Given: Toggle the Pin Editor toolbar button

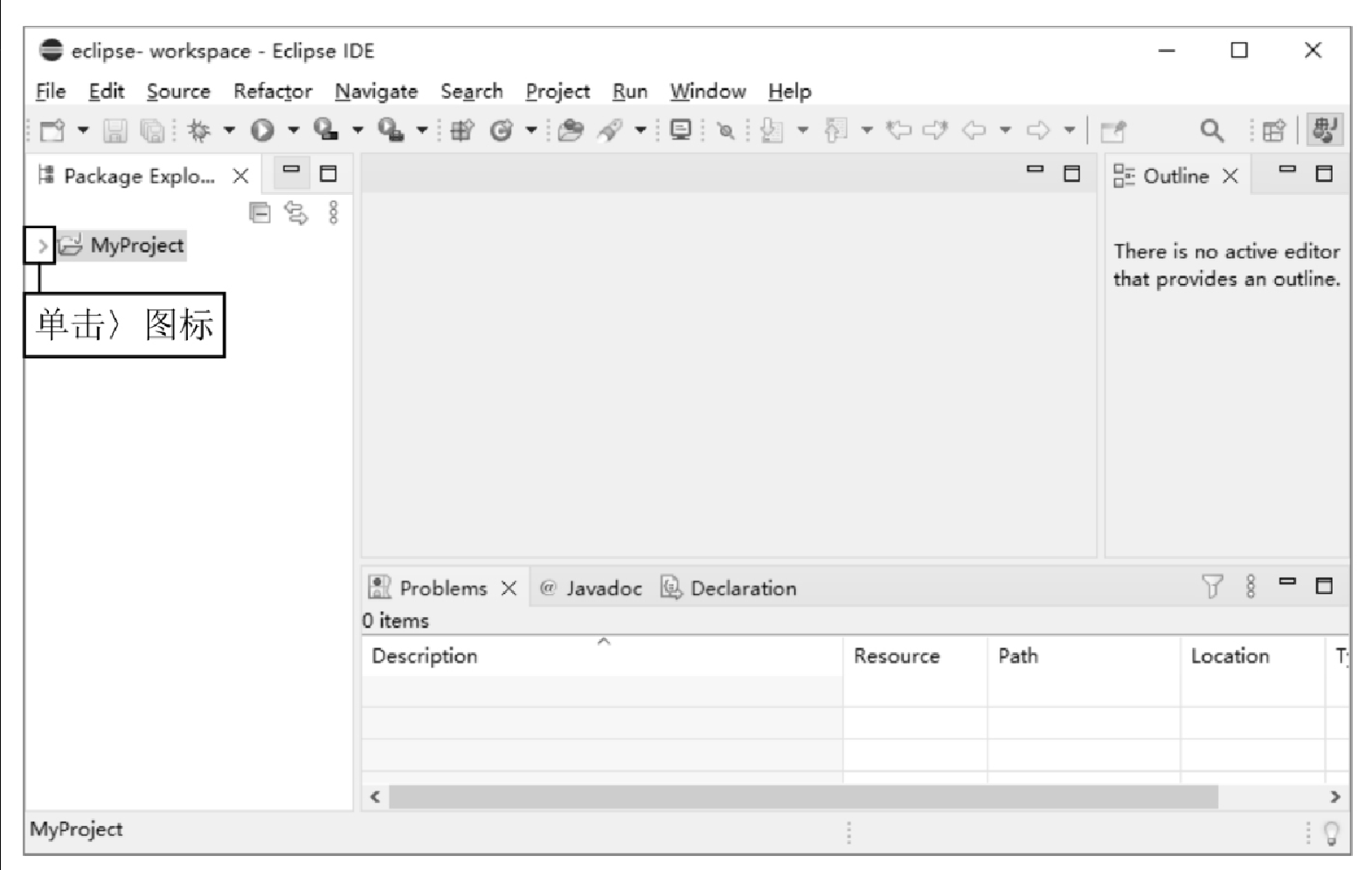Looking at the screenshot, I should tap(1112, 130).
